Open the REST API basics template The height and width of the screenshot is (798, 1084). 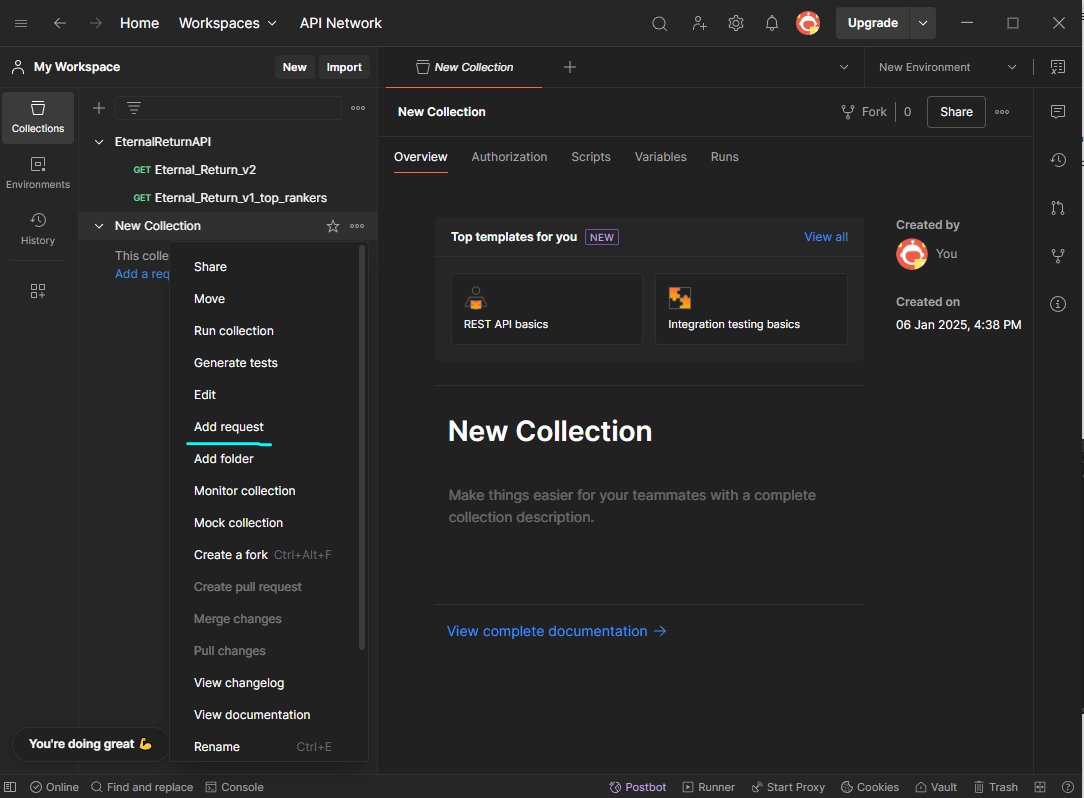tap(546, 309)
